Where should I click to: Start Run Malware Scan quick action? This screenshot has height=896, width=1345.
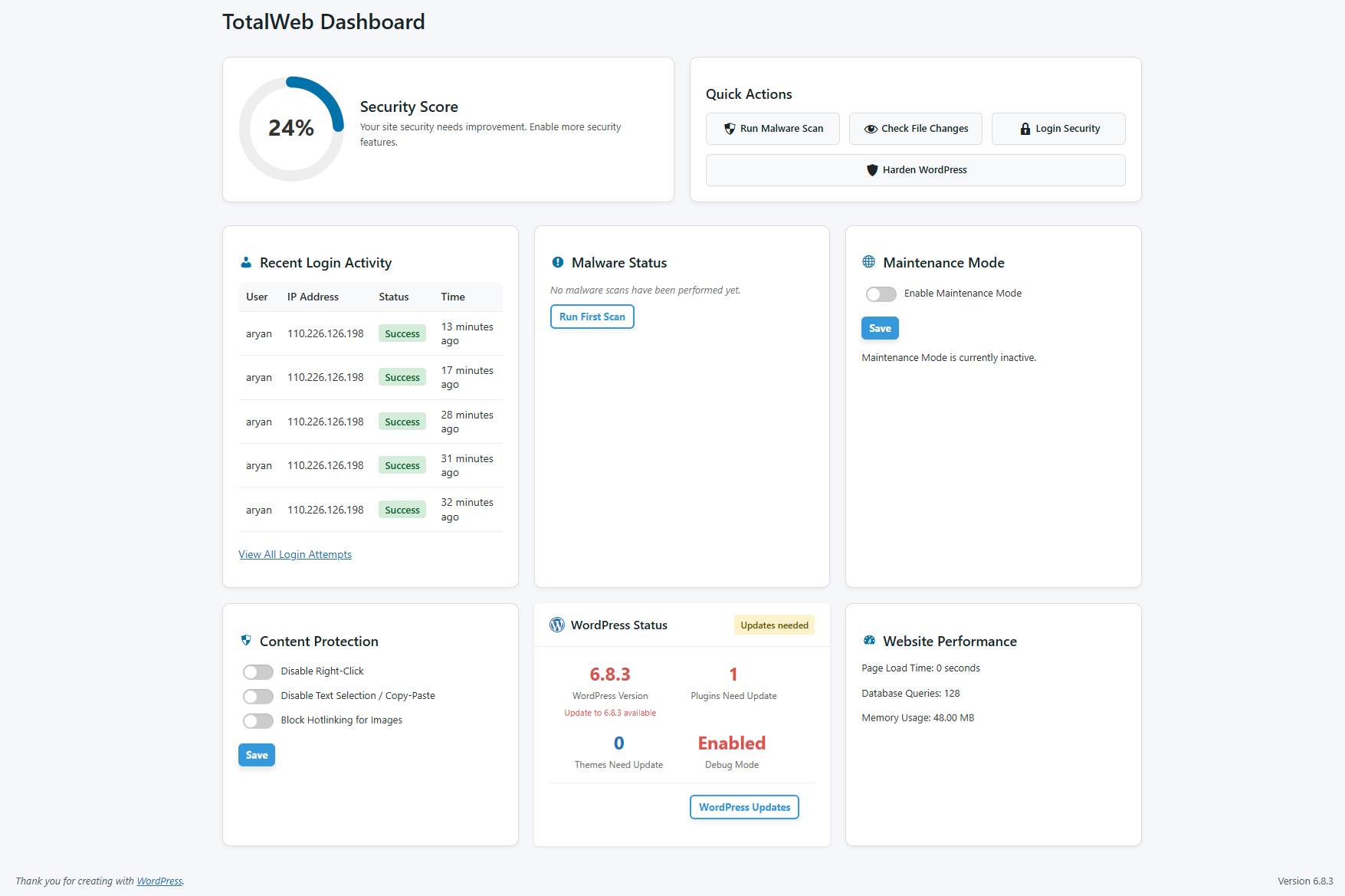(773, 129)
